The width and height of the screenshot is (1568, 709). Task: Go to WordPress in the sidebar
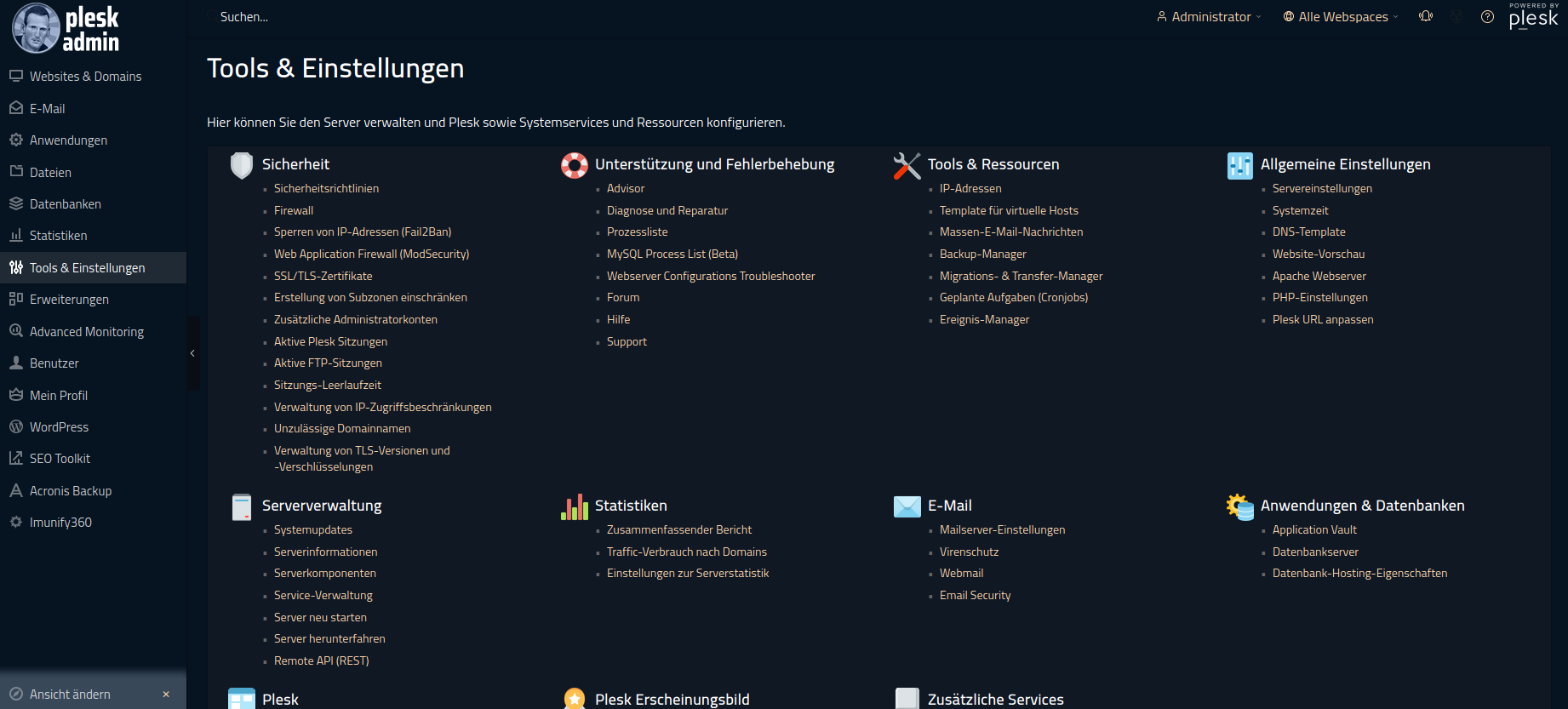[x=59, y=427]
